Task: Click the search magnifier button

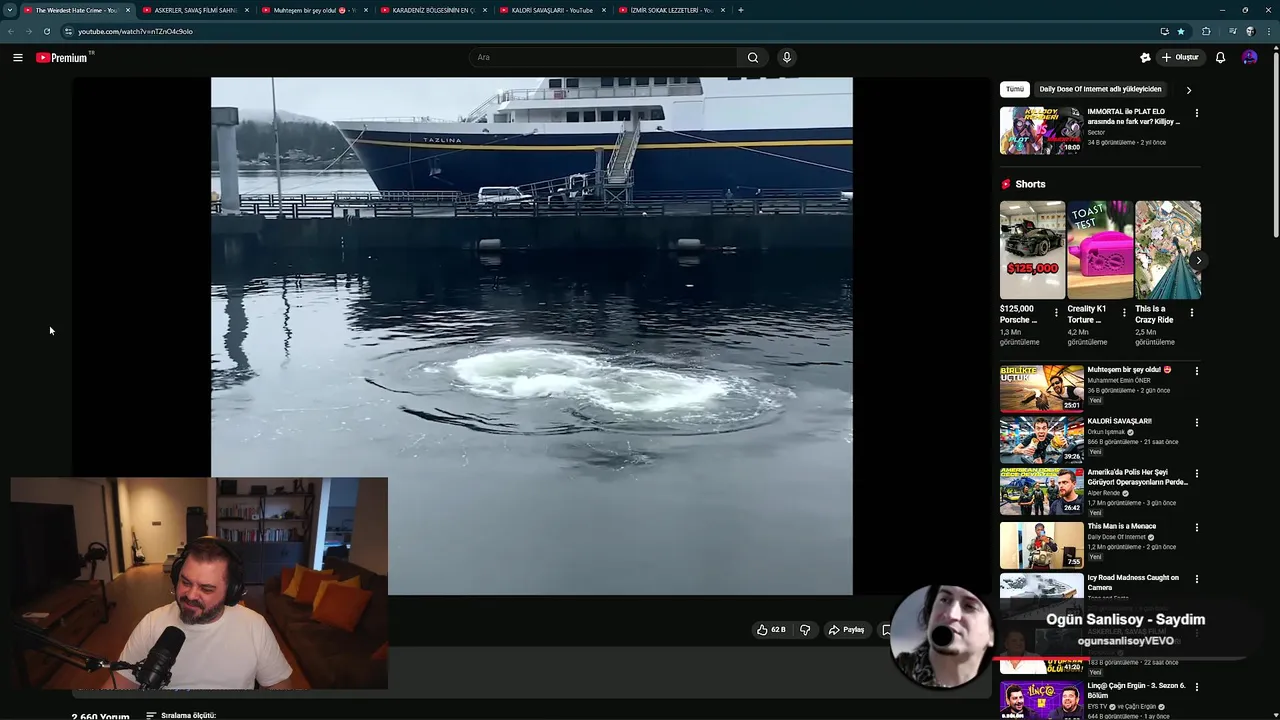Action: 753,57
